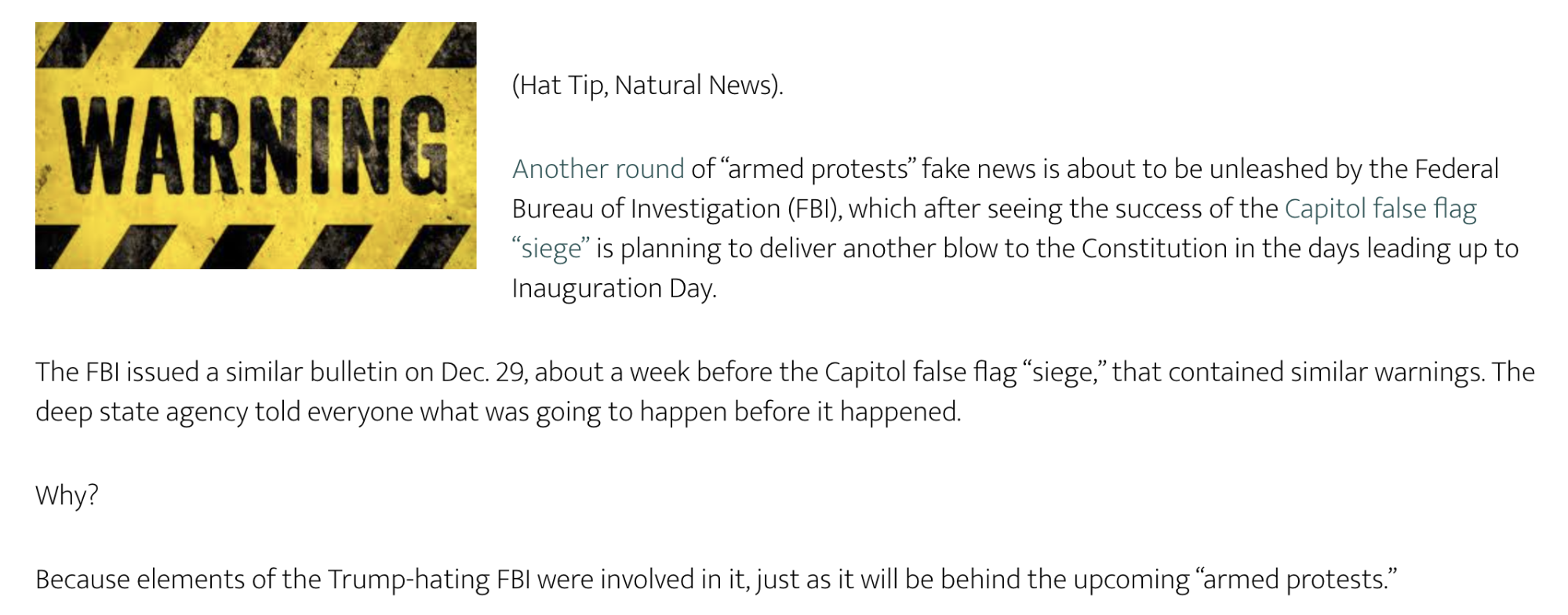This screenshot has height=615, width=1568.
Task: Click the closing "armed protests." at the paragraph end
Action: (1294, 580)
